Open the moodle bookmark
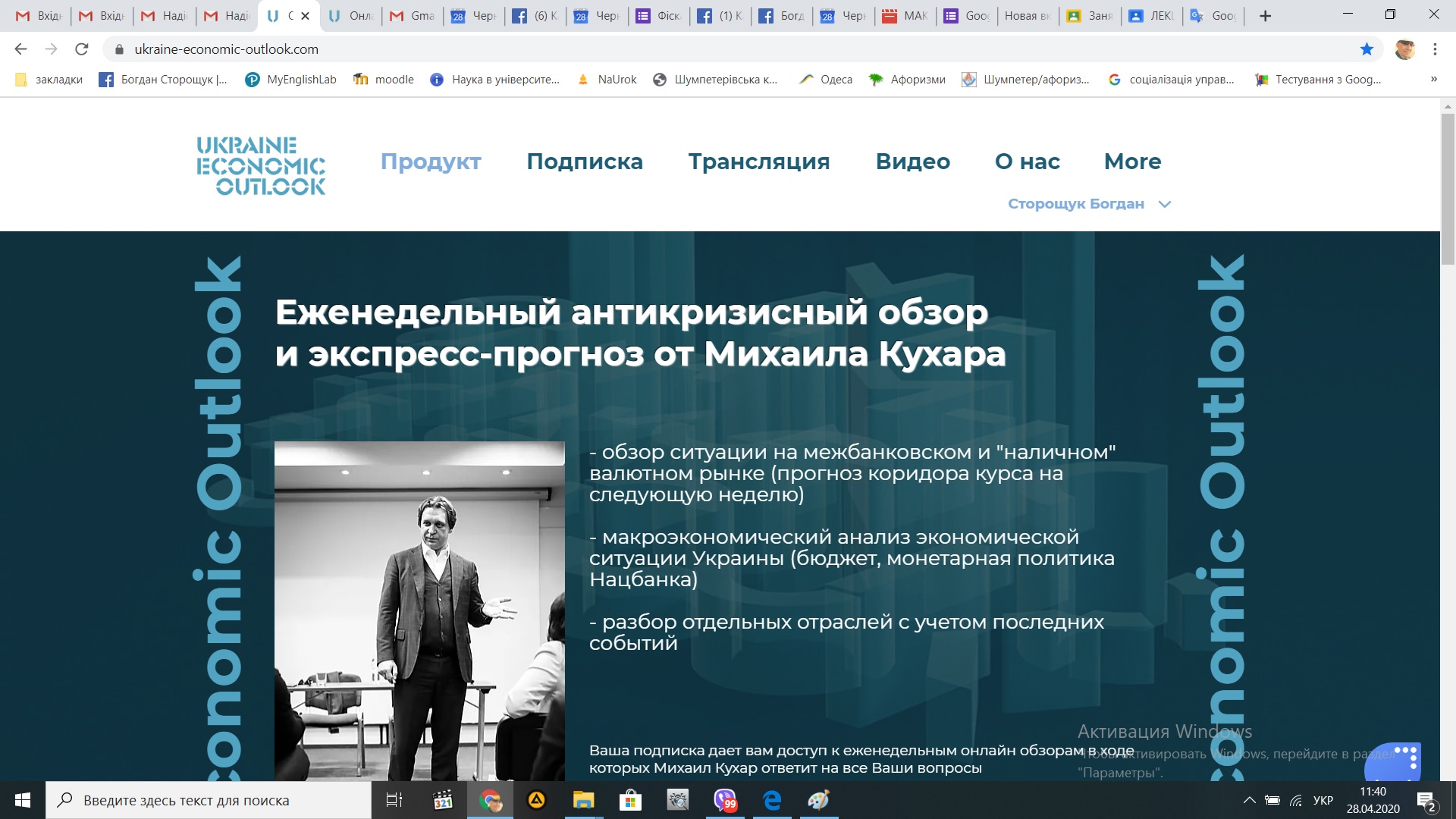Viewport: 1456px width, 819px height. tap(384, 80)
